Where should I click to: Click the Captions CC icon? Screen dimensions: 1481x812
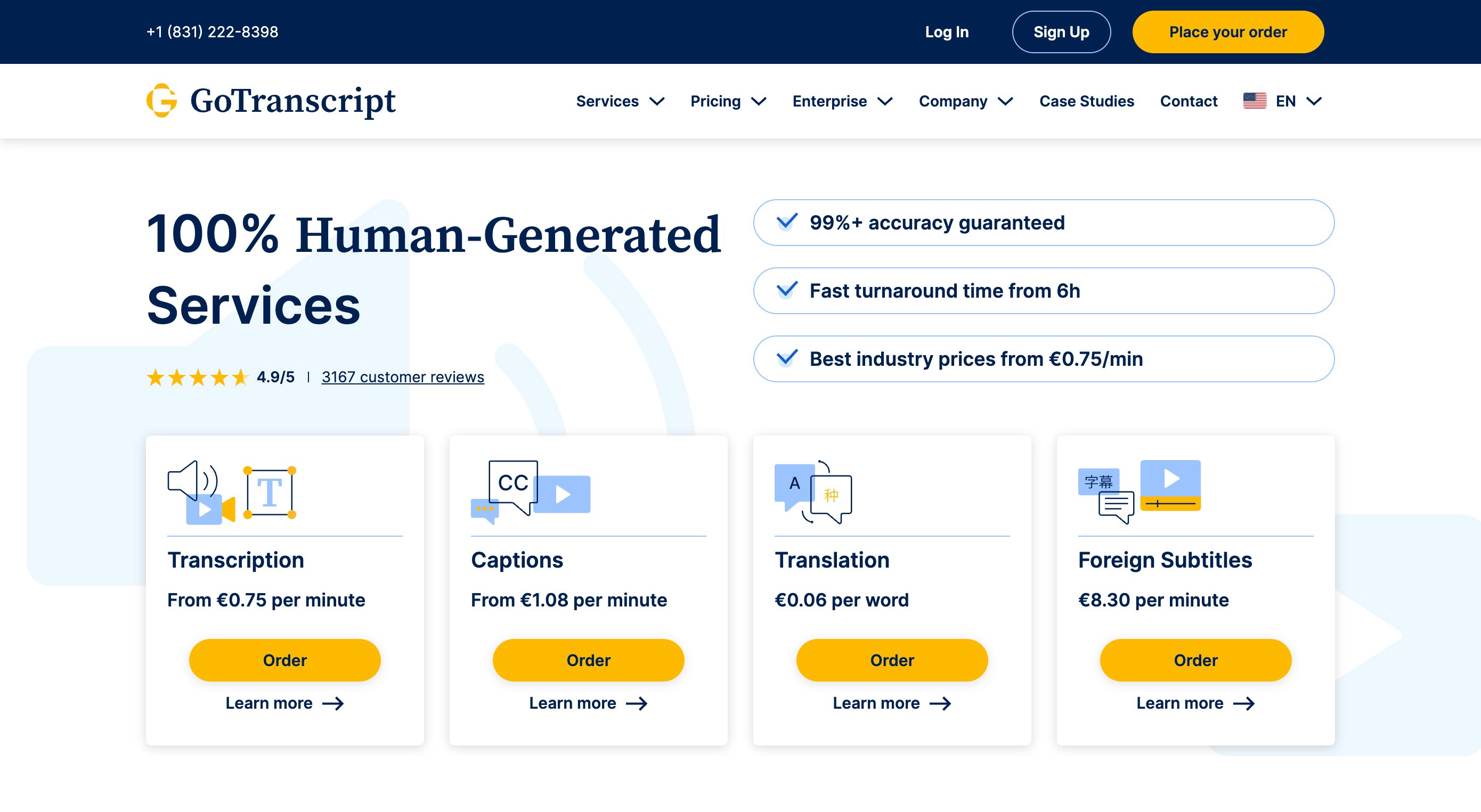pyautogui.click(x=530, y=493)
